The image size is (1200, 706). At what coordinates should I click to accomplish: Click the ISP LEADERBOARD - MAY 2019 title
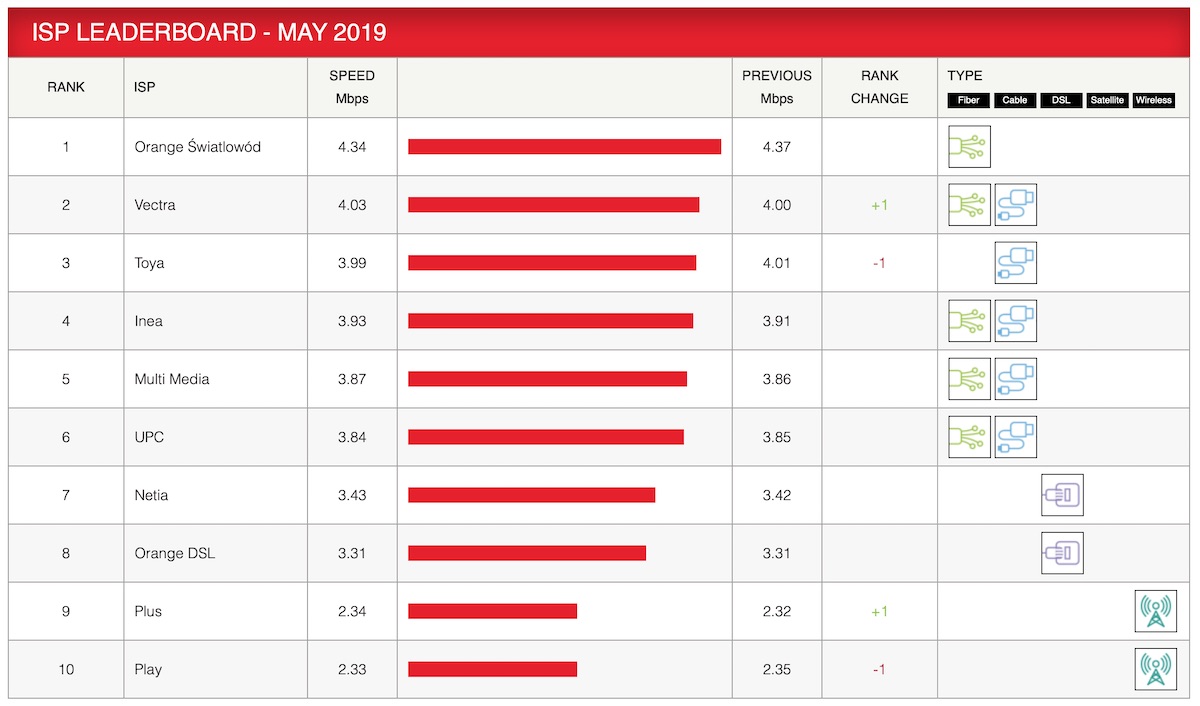pyautogui.click(x=209, y=33)
